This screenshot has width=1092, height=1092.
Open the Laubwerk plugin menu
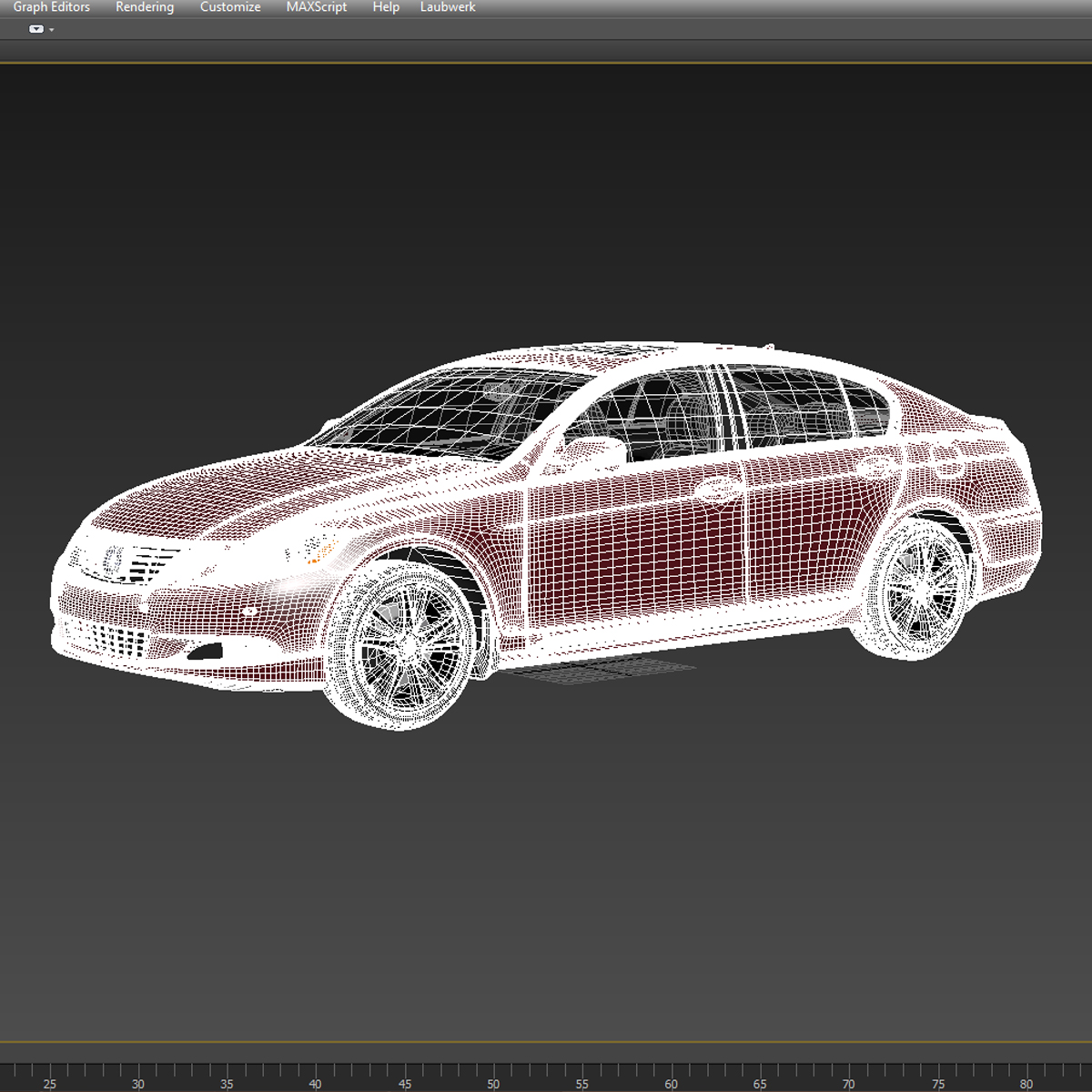[447, 7]
